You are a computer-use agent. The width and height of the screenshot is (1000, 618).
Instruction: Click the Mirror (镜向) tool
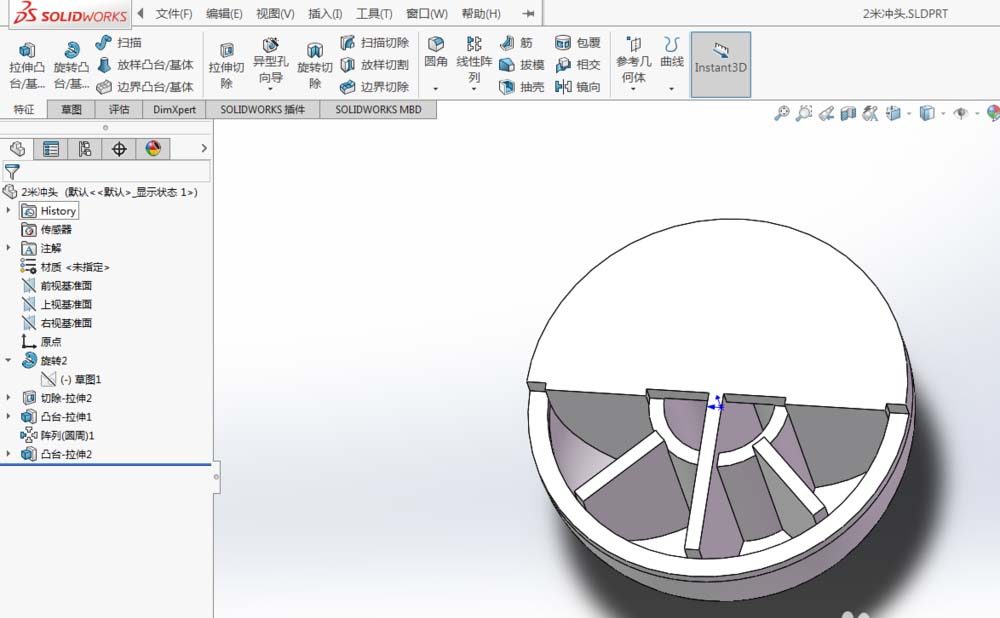coord(578,87)
